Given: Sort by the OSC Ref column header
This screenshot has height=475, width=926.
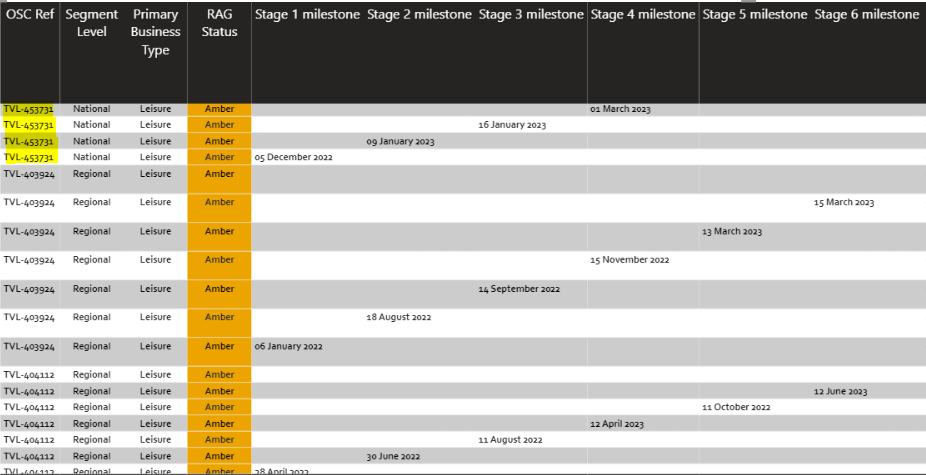Looking at the screenshot, I should [x=29, y=15].
